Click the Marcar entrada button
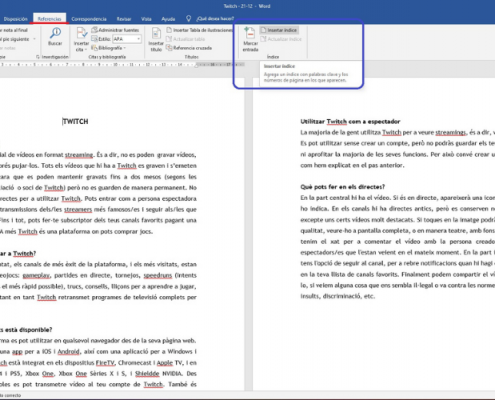 click(x=250, y=39)
